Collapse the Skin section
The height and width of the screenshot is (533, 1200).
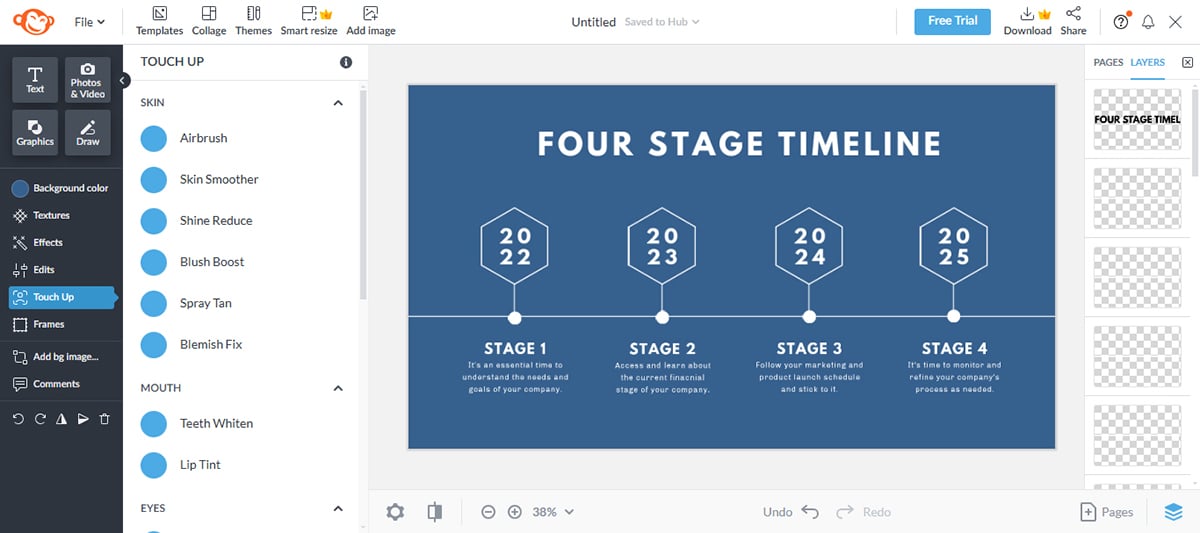pyautogui.click(x=338, y=103)
